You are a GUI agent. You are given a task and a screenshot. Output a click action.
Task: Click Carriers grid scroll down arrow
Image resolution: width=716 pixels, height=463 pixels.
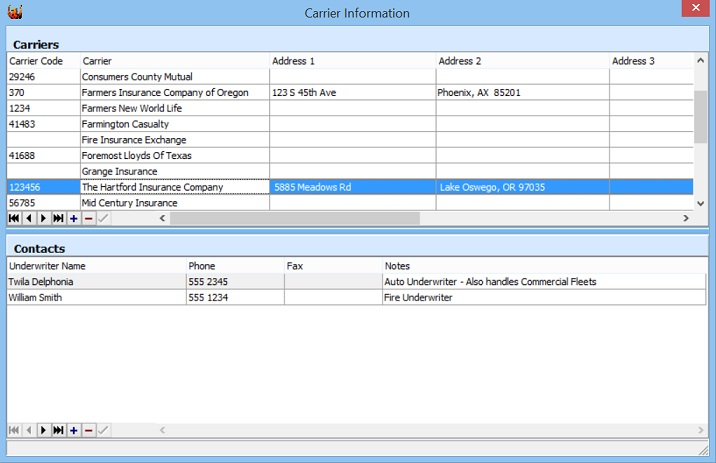click(700, 204)
